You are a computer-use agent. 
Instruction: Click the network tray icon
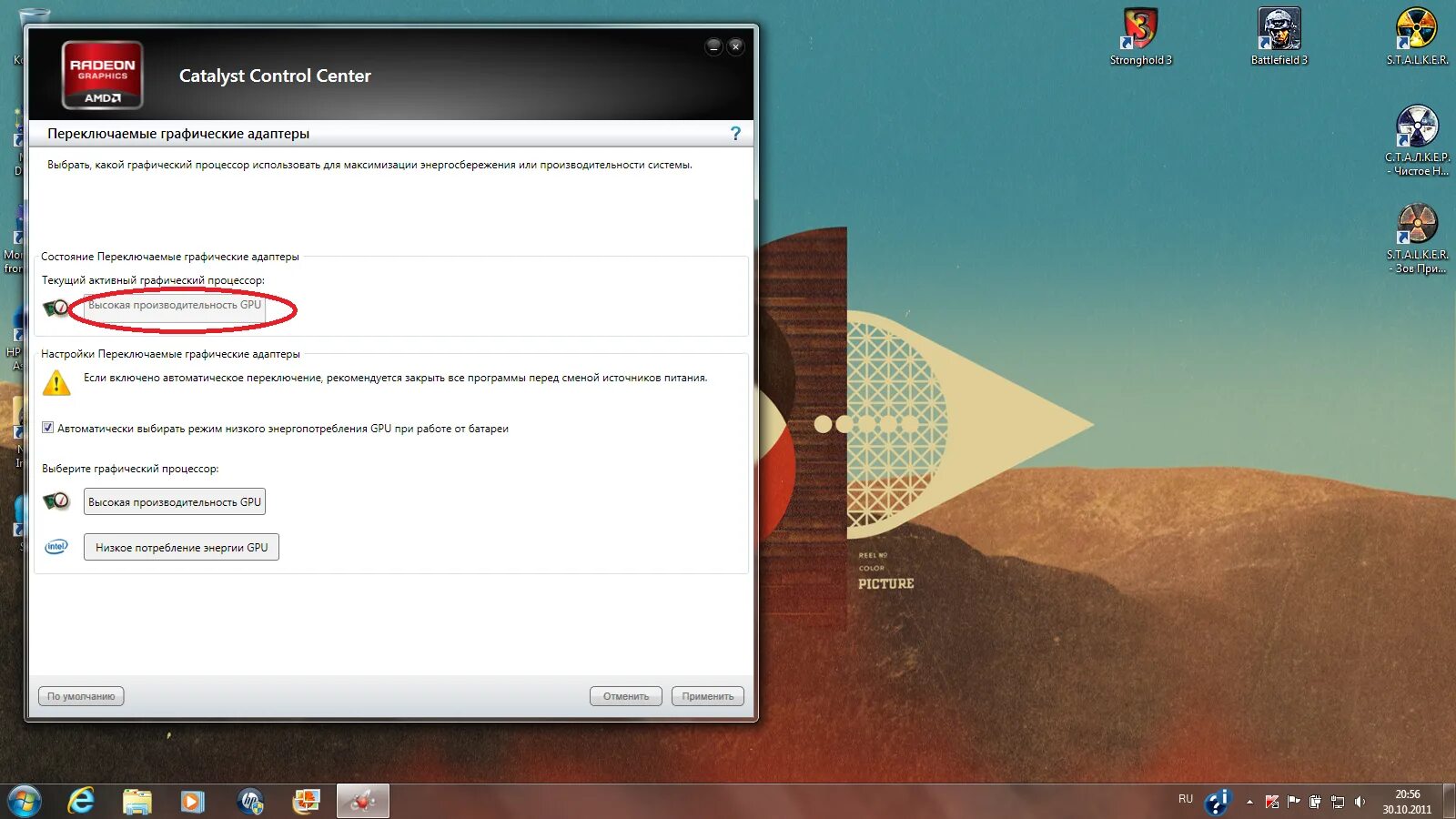tap(1337, 802)
